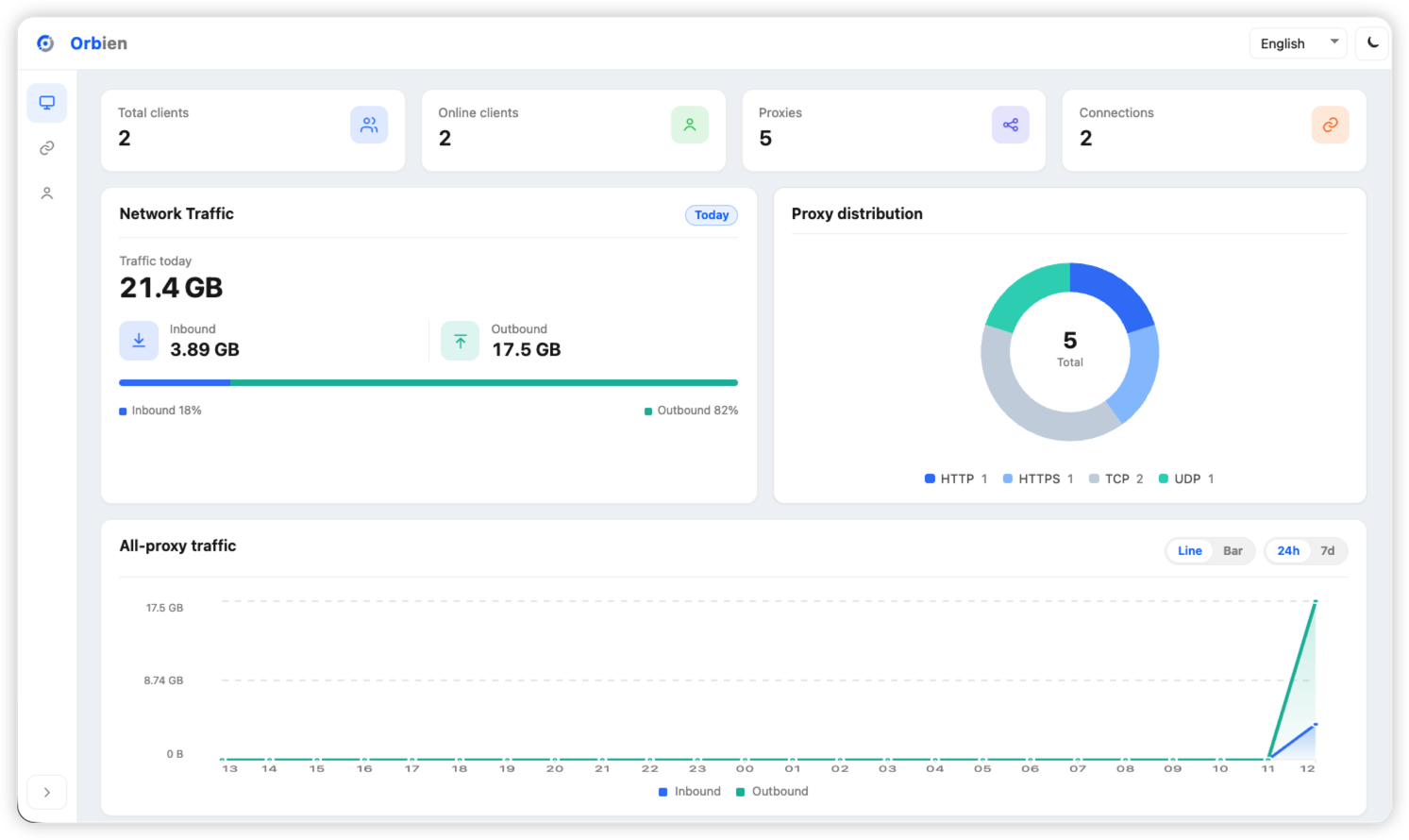Click the Network Traffic heading
This screenshot has width=1409, height=840.
pyautogui.click(x=176, y=214)
